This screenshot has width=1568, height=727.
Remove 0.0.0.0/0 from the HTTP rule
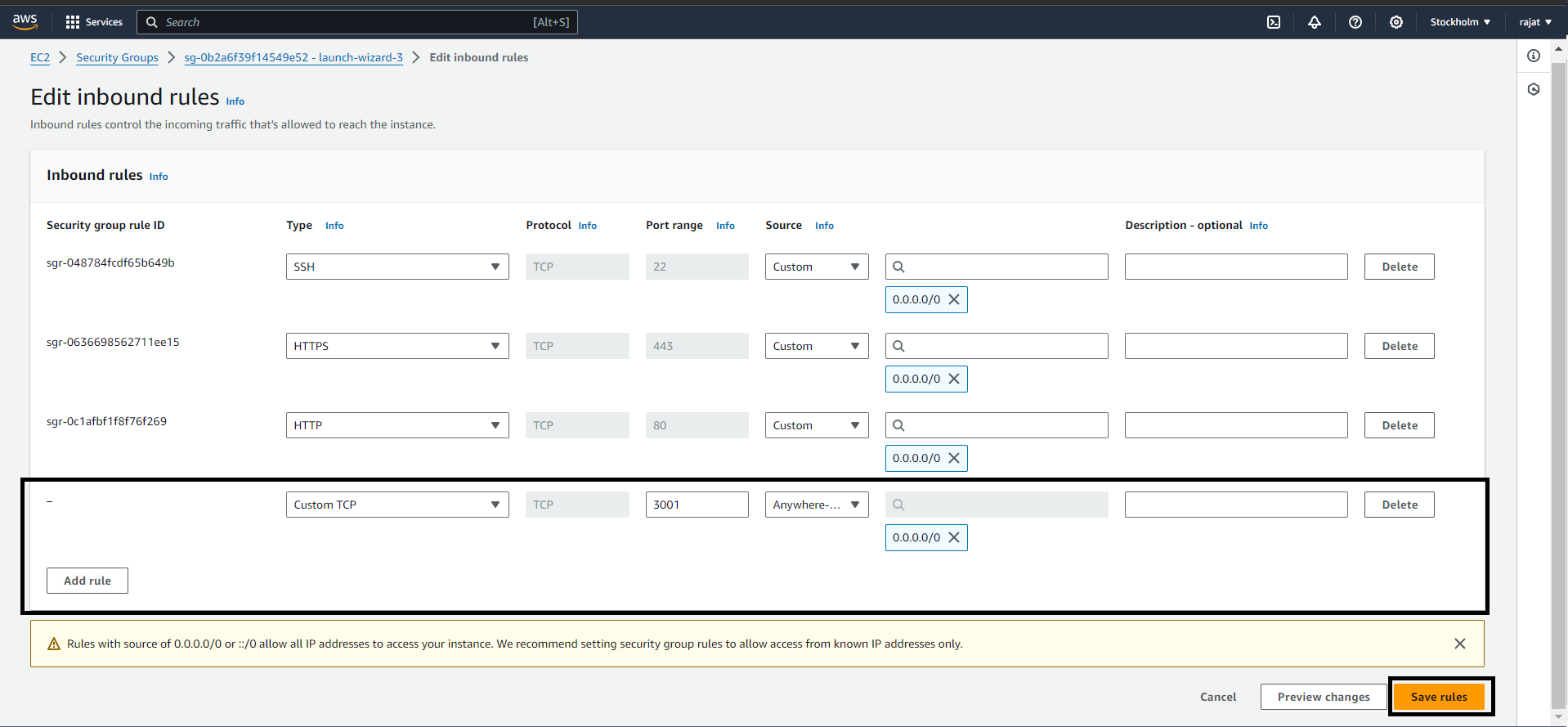(x=954, y=458)
